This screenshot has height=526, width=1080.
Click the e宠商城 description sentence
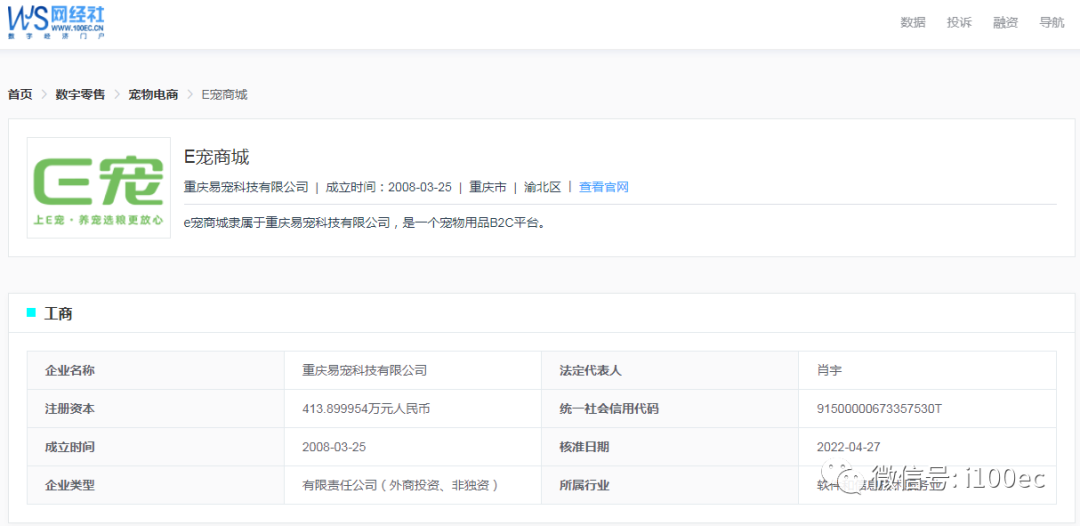coord(365,223)
